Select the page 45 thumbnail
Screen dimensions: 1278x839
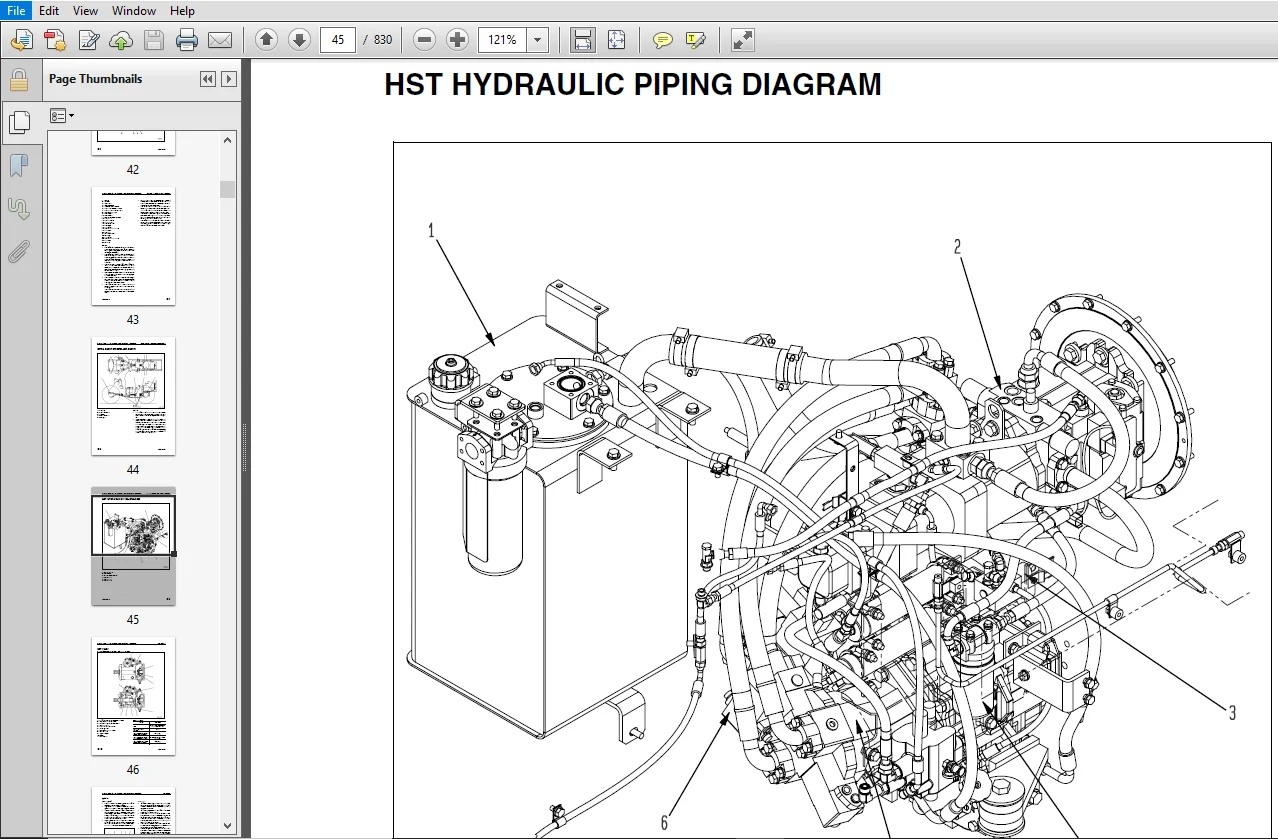point(133,546)
